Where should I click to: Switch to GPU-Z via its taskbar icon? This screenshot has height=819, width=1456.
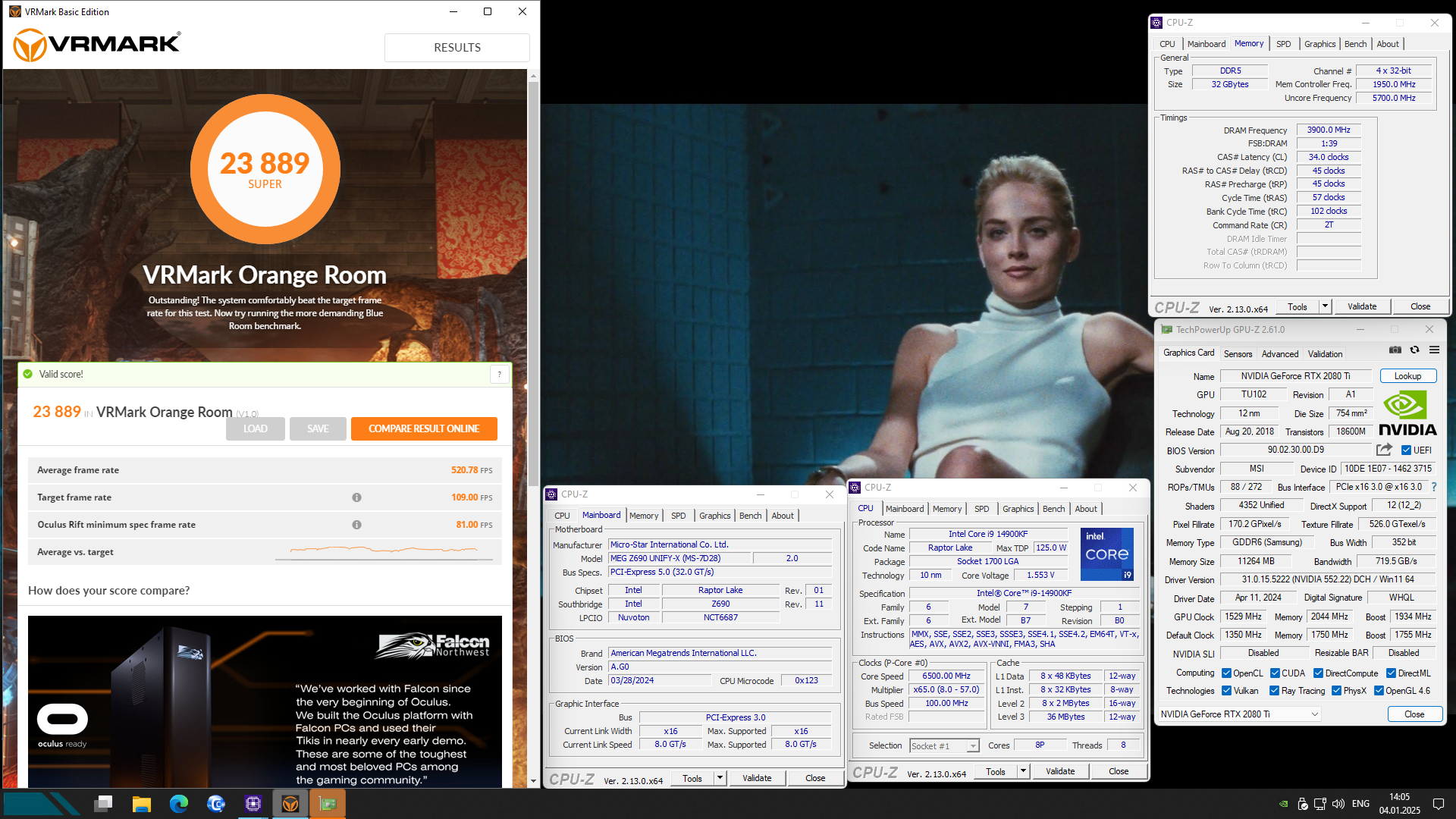coord(328,803)
